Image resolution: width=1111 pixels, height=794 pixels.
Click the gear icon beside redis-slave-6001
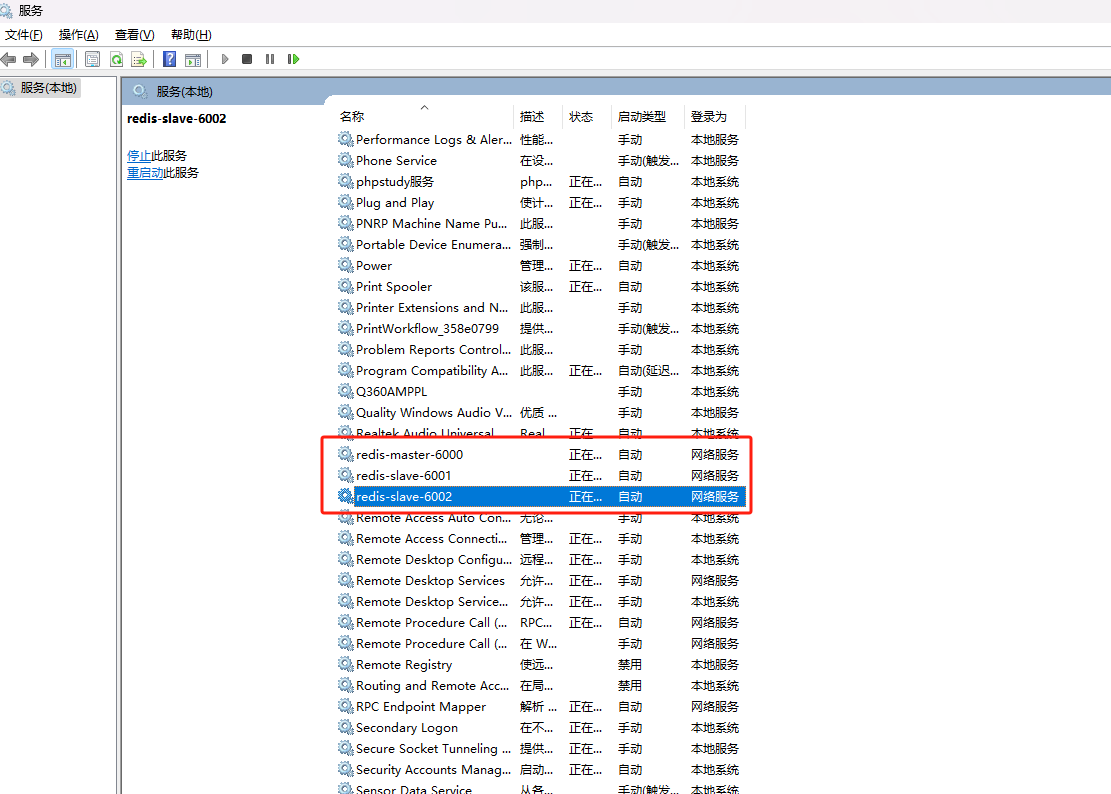coord(346,475)
